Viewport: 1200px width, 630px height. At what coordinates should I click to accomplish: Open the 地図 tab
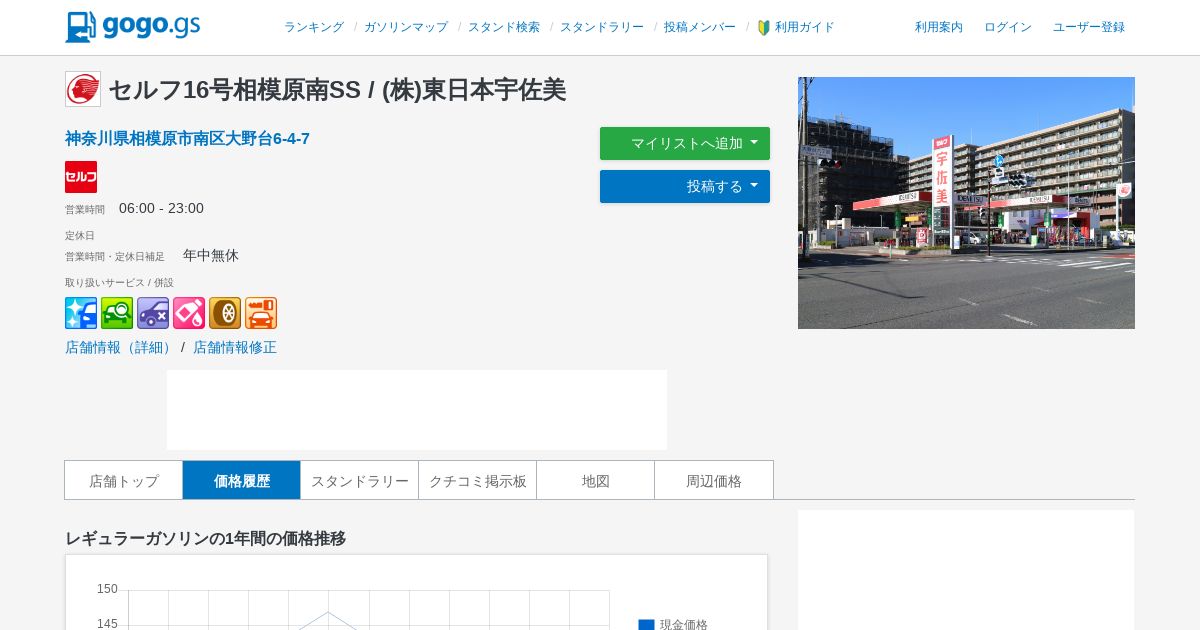point(596,480)
